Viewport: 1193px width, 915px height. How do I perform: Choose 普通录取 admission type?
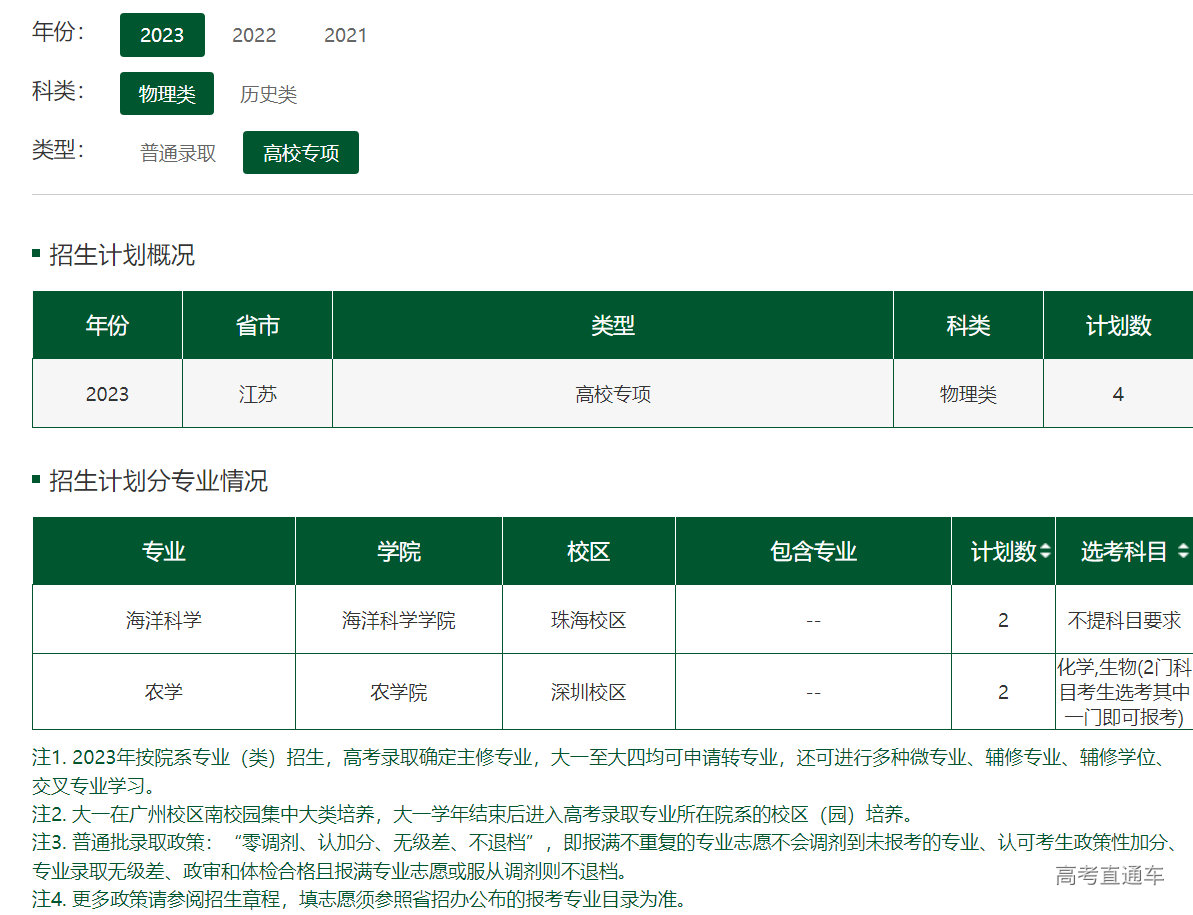coord(178,153)
